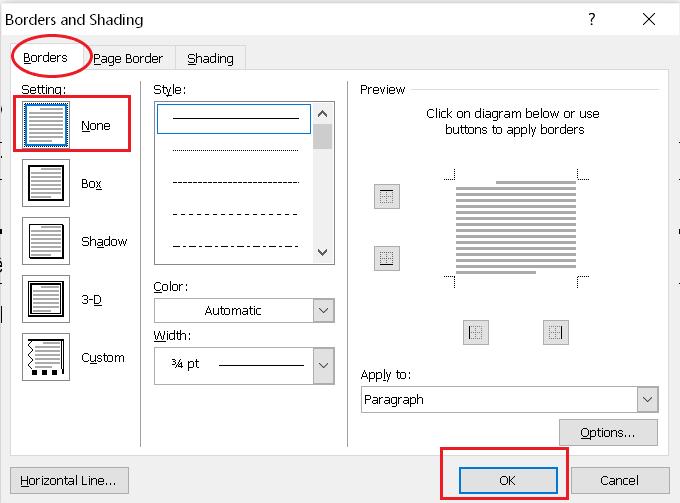680x503 pixels.
Task: Open the Page Border tab
Action: click(128, 59)
